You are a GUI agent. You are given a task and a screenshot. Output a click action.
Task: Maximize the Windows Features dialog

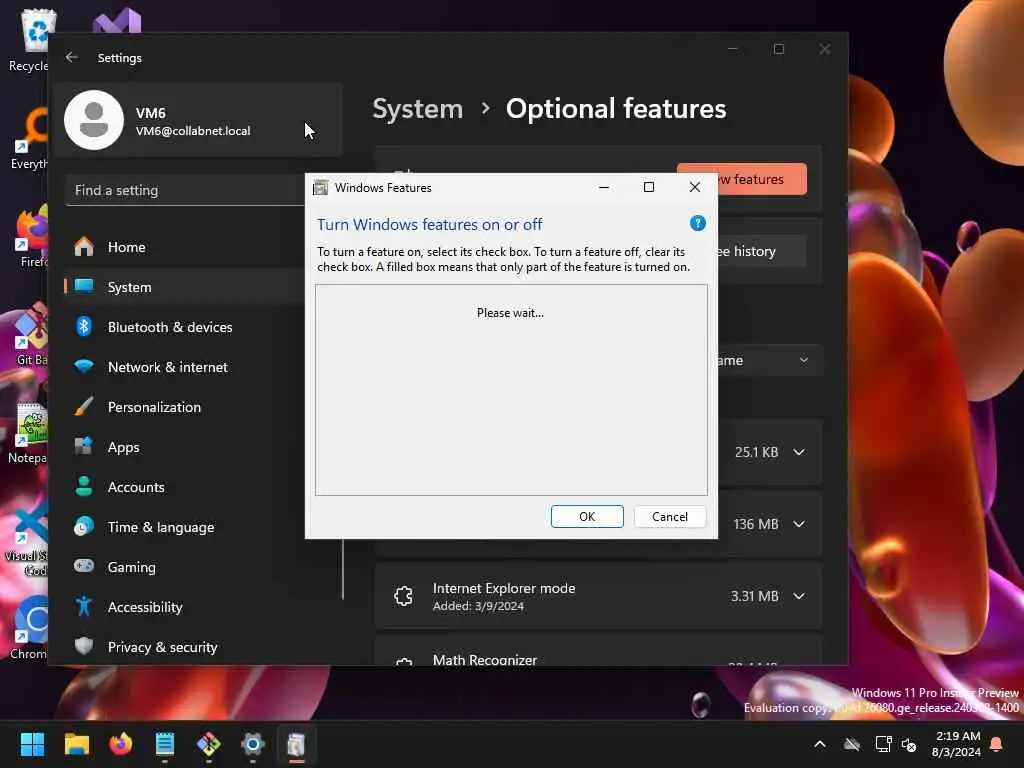(648, 187)
